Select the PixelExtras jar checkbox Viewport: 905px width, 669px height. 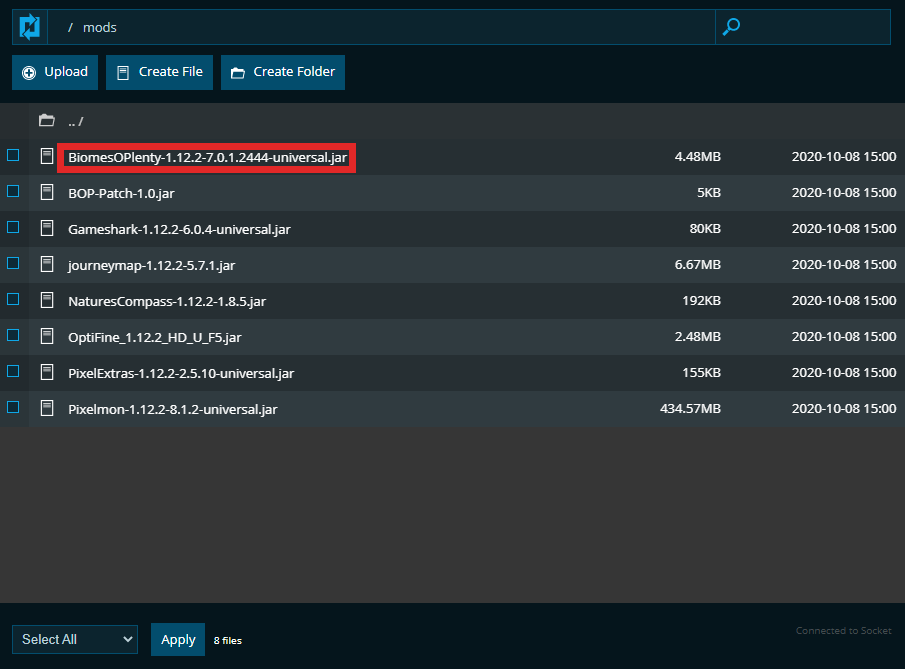13,371
